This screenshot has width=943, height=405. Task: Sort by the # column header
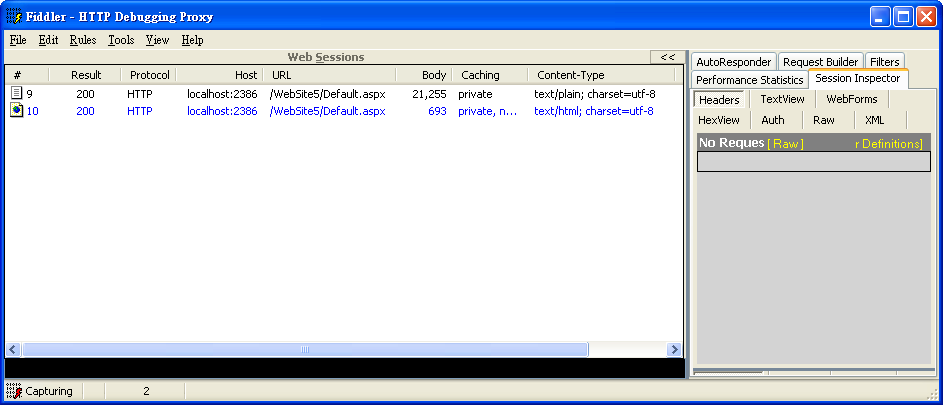pyautogui.click(x=27, y=75)
